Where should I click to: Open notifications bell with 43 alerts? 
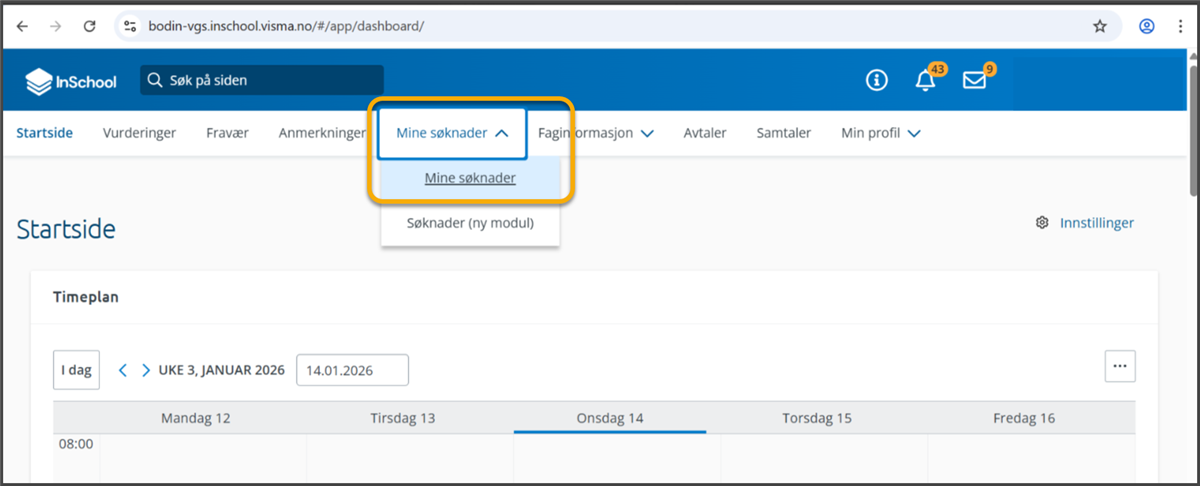[x=926, y=81]
